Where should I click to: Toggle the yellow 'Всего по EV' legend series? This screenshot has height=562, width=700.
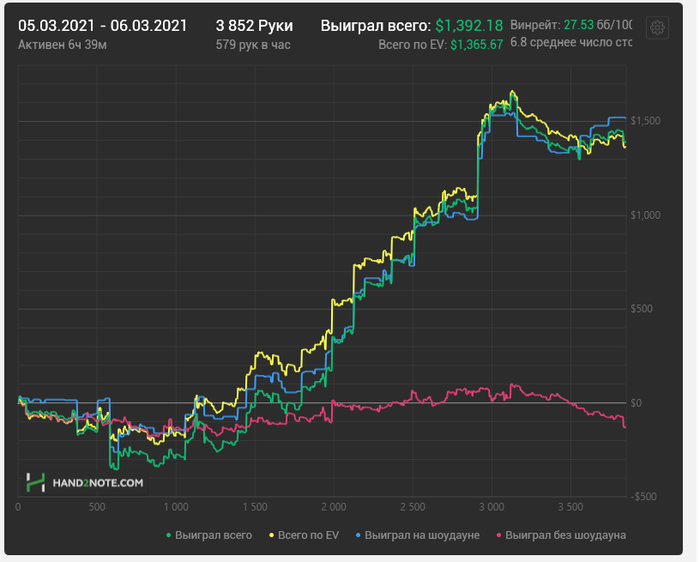point(304,535)
